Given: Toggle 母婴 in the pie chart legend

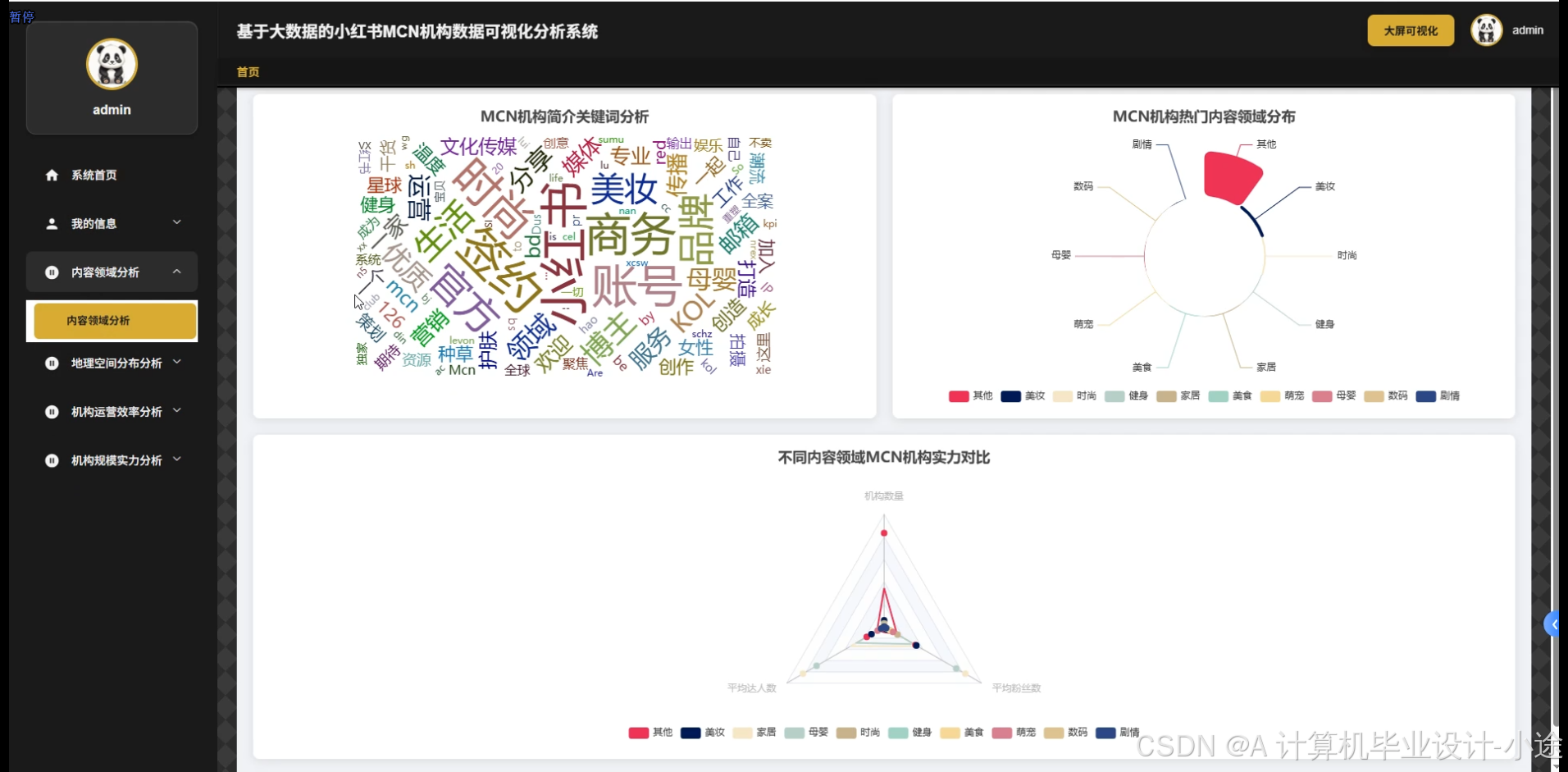Looking at the screenshot, I should (1333, 396).
